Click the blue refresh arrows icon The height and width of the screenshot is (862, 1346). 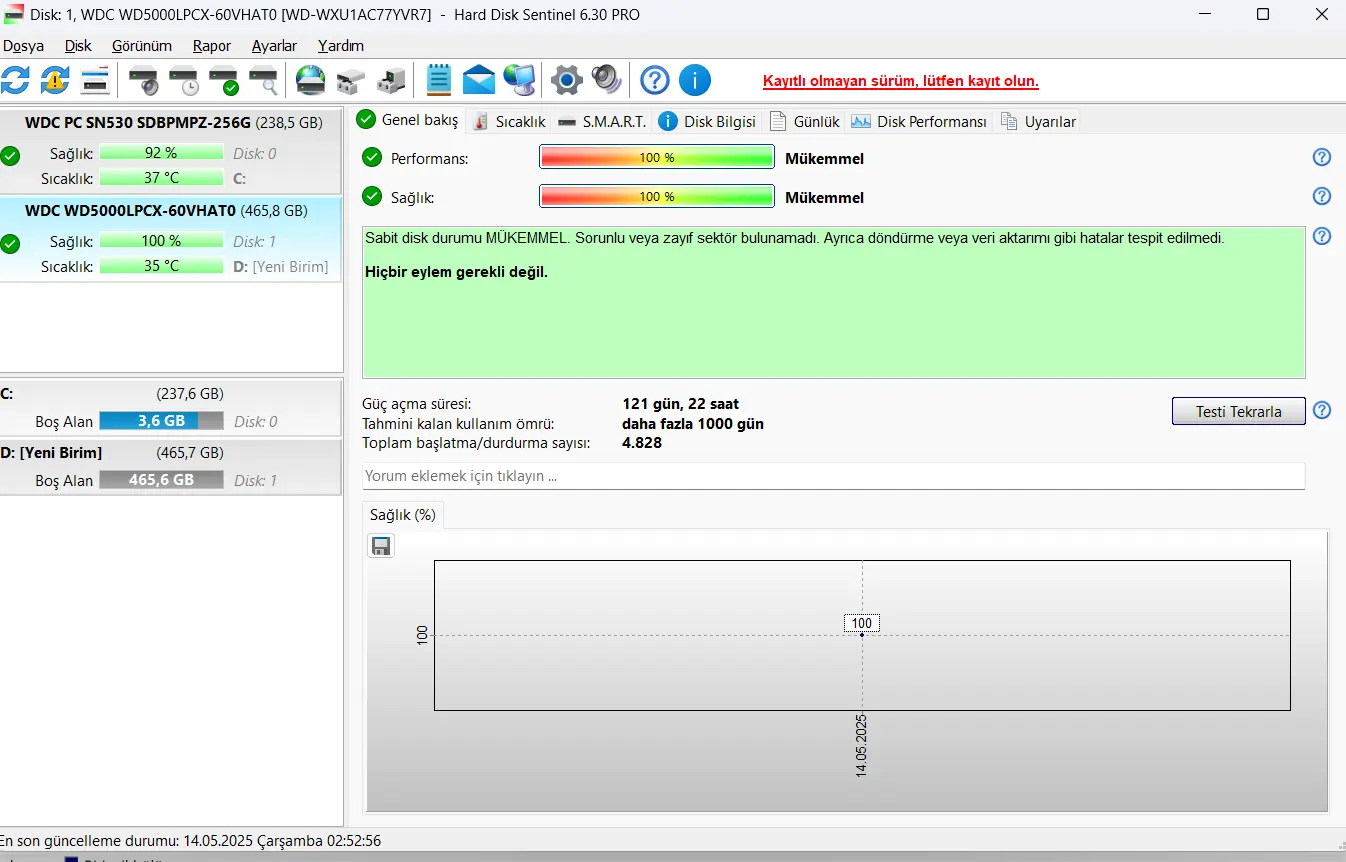[15, 80]
